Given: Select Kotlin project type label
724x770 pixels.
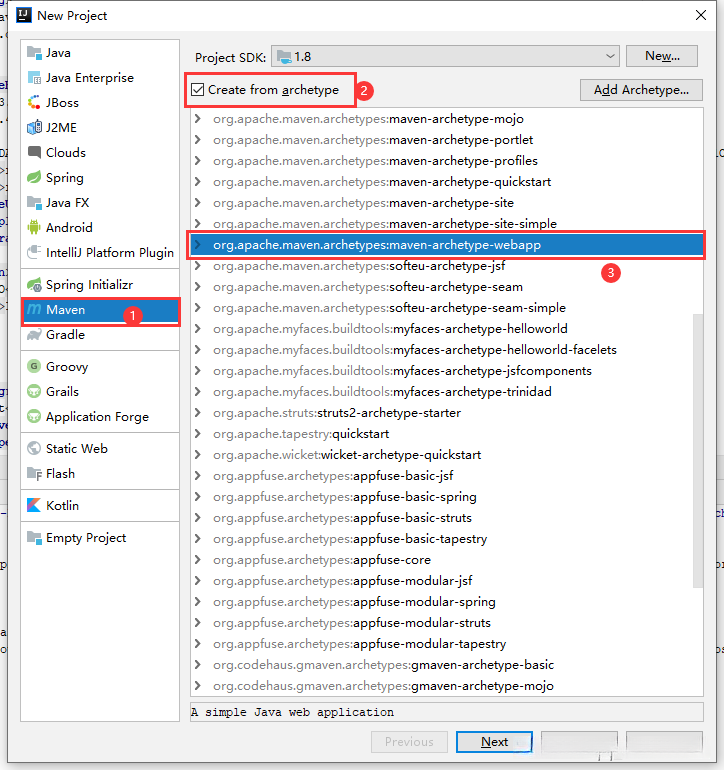Looking at the screenshot, I should coord(62,505).
